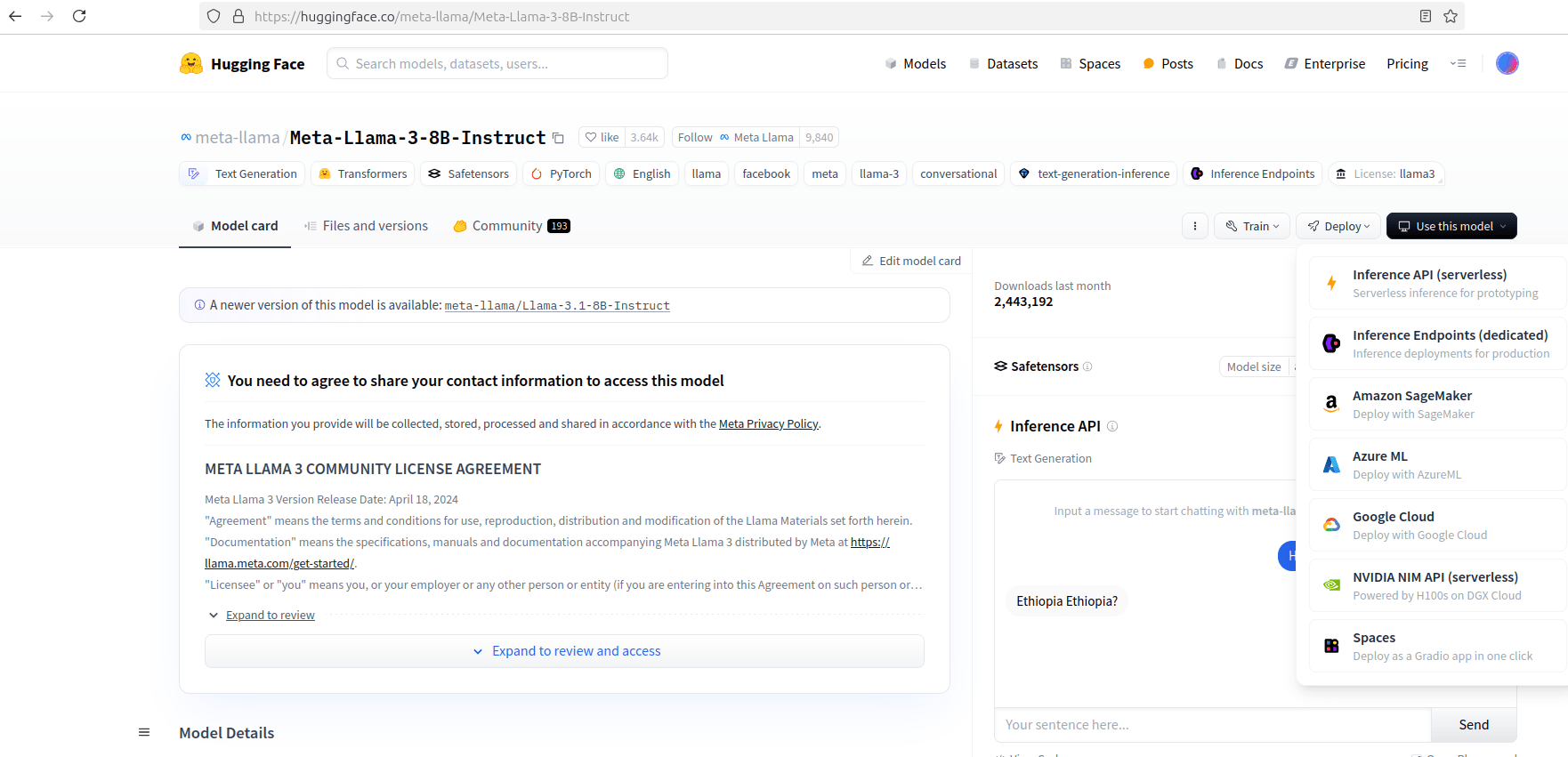
Task: Click the 3.64k likes count
Action: (644, 137)
